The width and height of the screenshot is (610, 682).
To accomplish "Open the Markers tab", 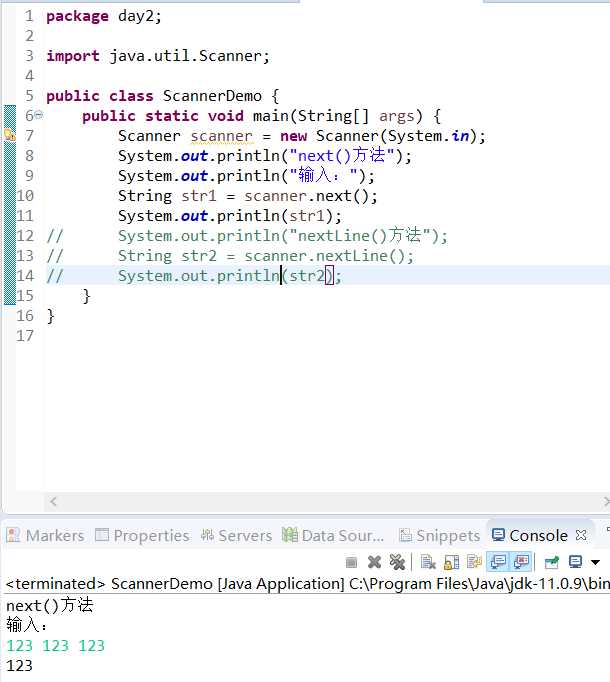I will pos(45,535).
